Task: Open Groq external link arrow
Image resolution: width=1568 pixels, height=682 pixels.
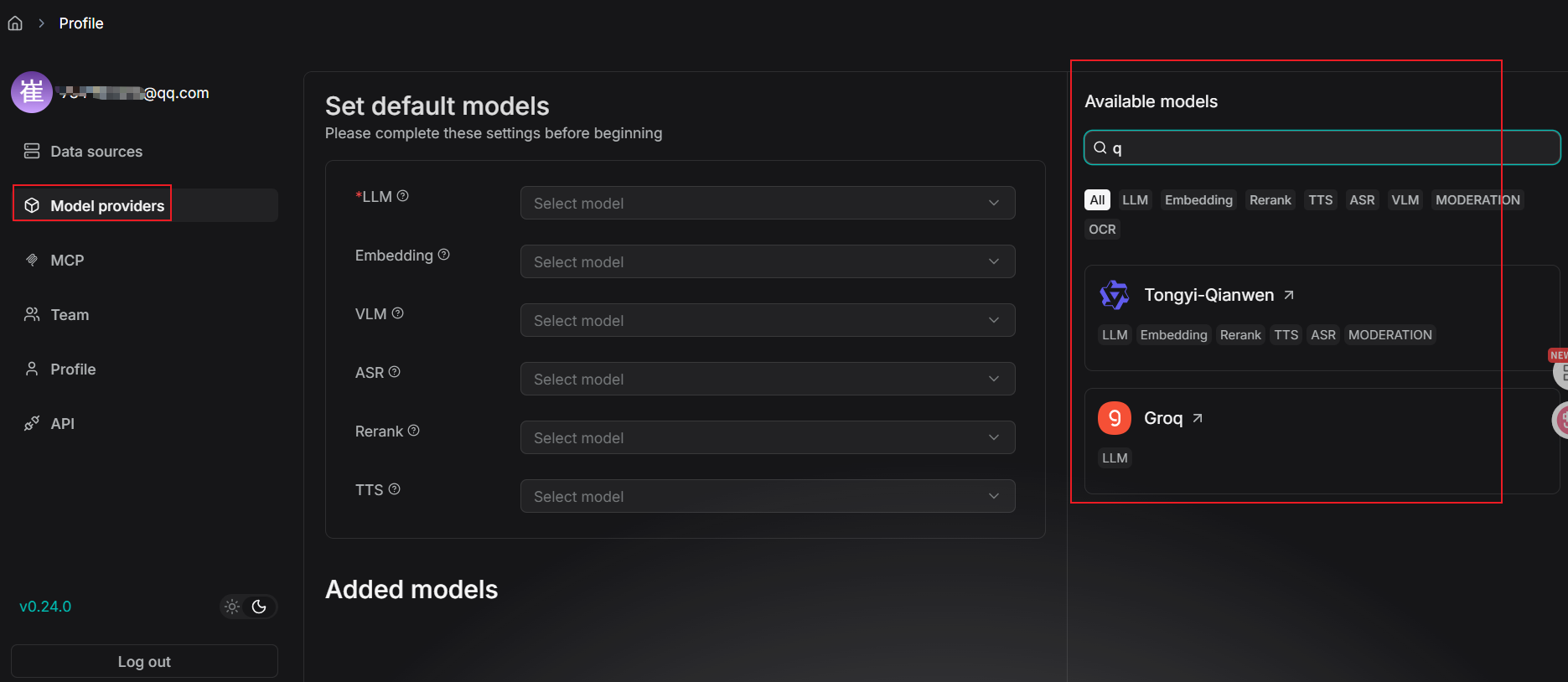Action: [x=1198, y=418]
